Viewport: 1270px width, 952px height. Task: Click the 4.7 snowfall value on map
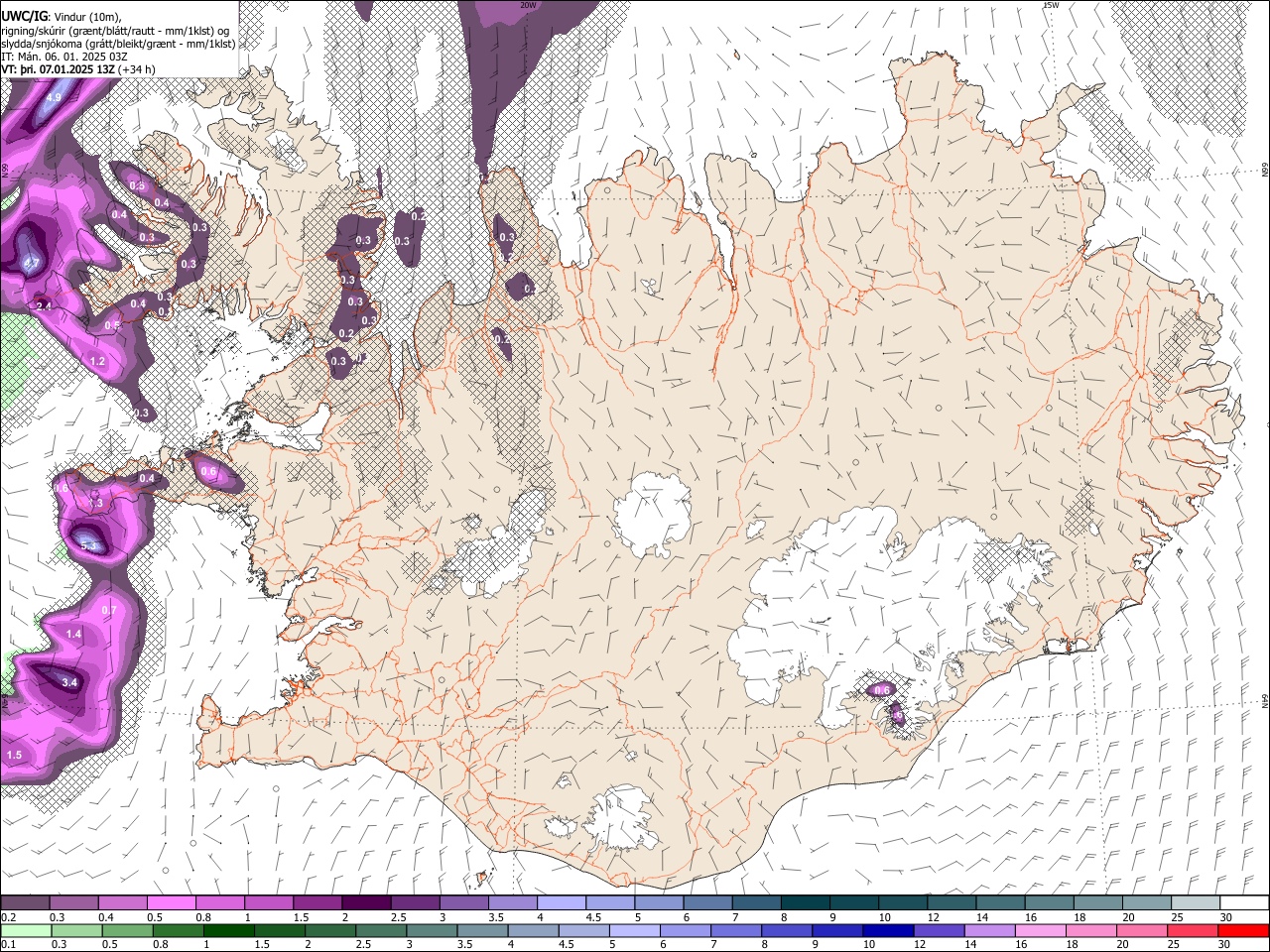point(31,263)
